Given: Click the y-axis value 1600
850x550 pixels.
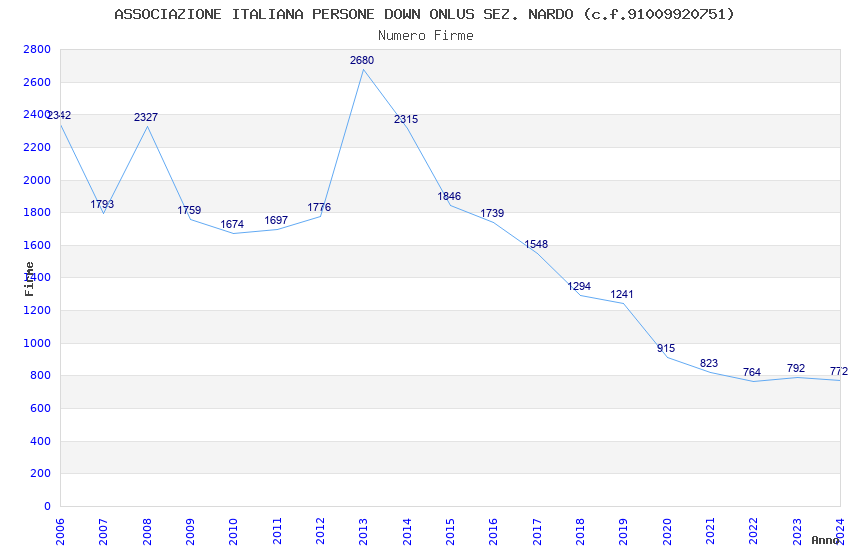Looking at the screenshot, I should click(37, 245).
